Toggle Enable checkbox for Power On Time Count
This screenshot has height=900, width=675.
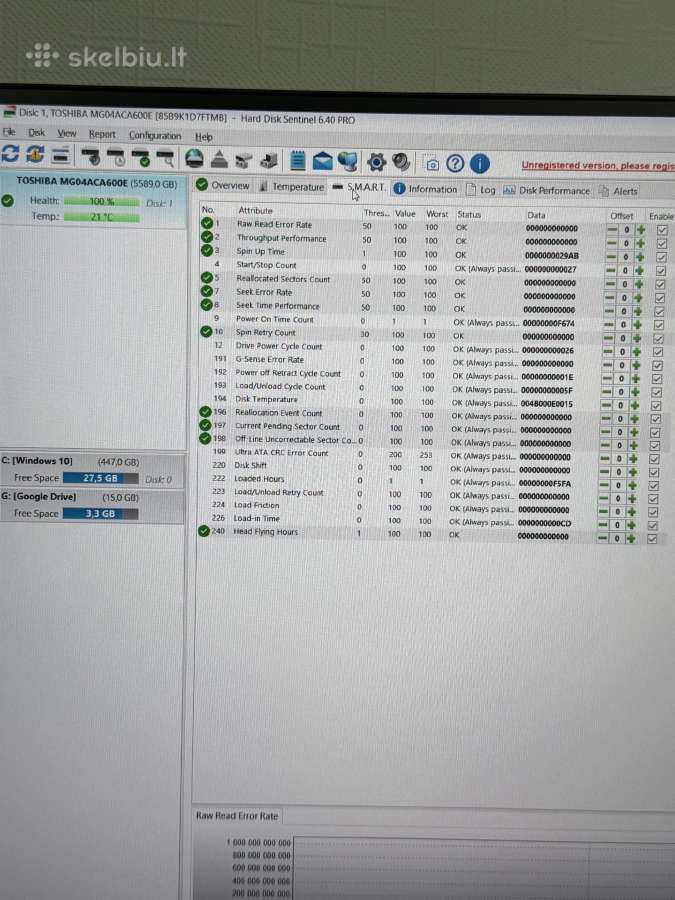coord(659,325)
